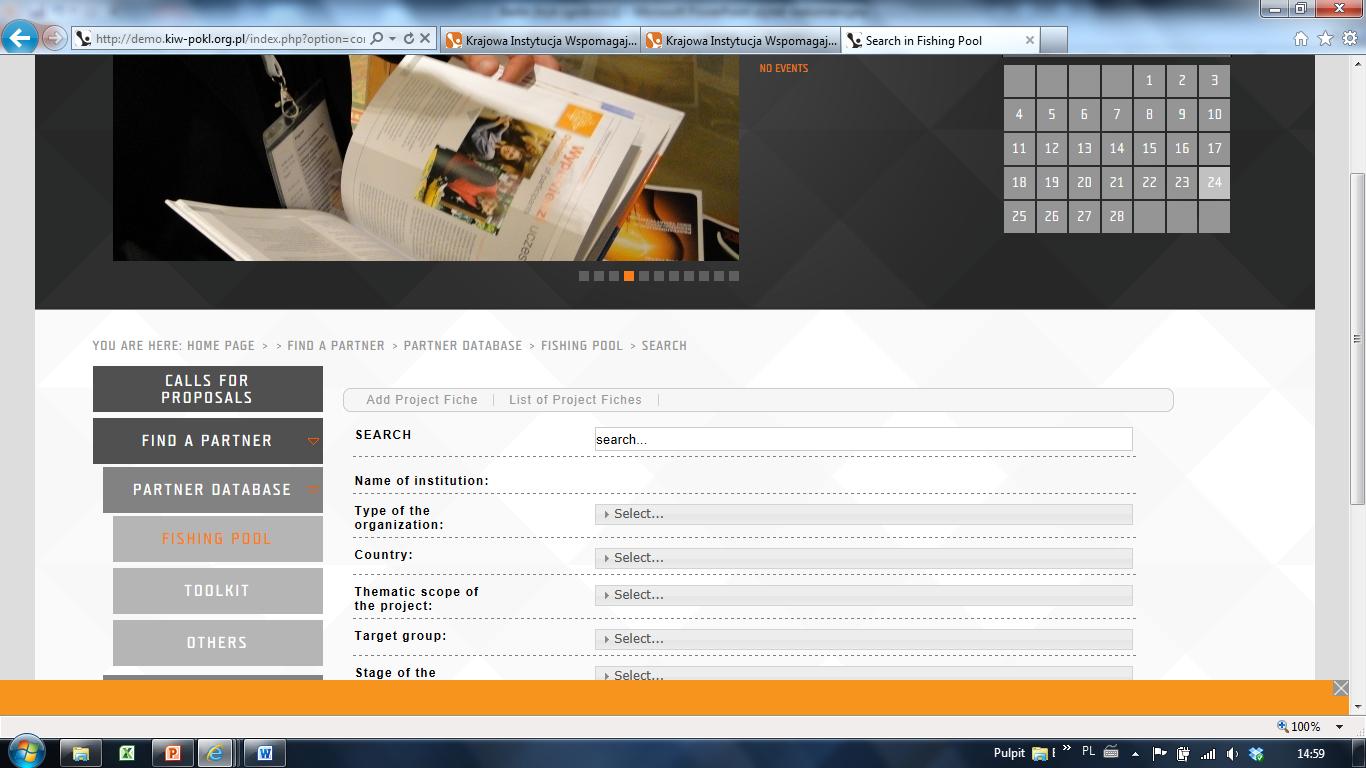This screenshot has height=768, width=1366.
Task: Open TOOLKIT sidebar item
Action: [x=218, y=591]
